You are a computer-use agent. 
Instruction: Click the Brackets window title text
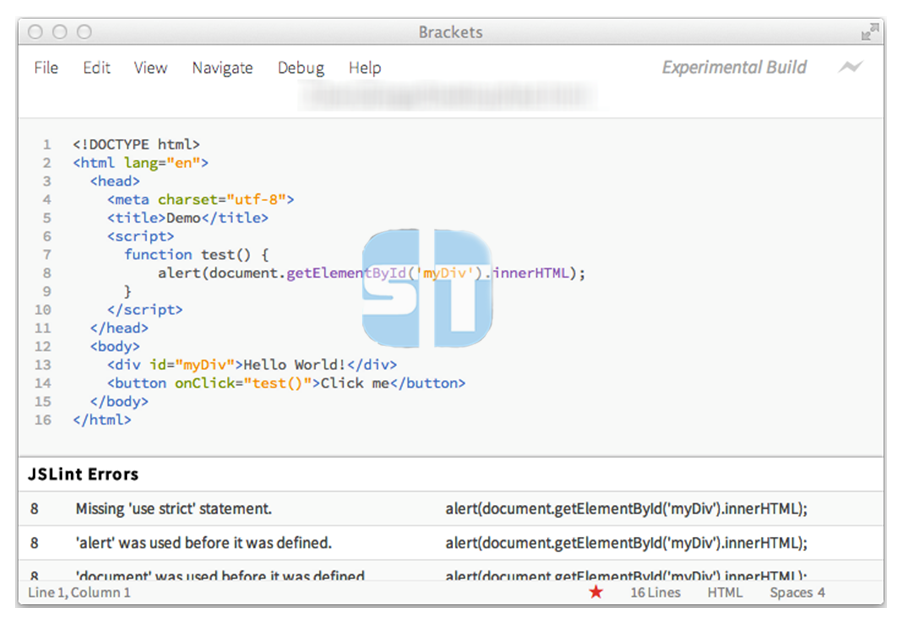tap(451, 32)
